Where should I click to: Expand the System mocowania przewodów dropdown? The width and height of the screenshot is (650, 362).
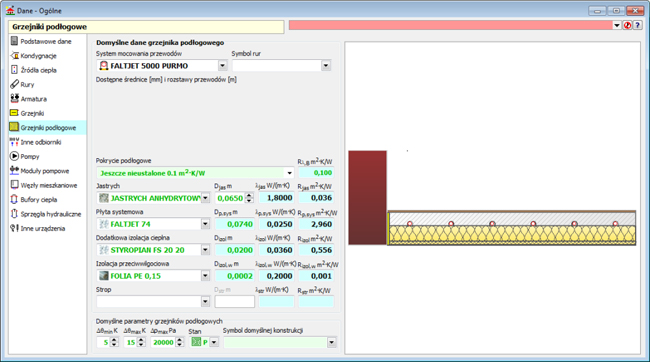coord(223,66)
